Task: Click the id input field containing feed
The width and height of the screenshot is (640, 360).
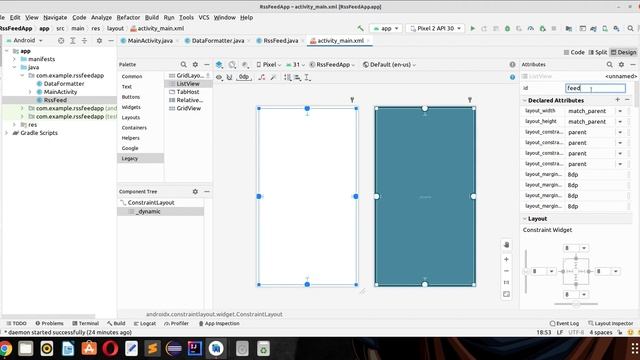Action: click(595, 88)
